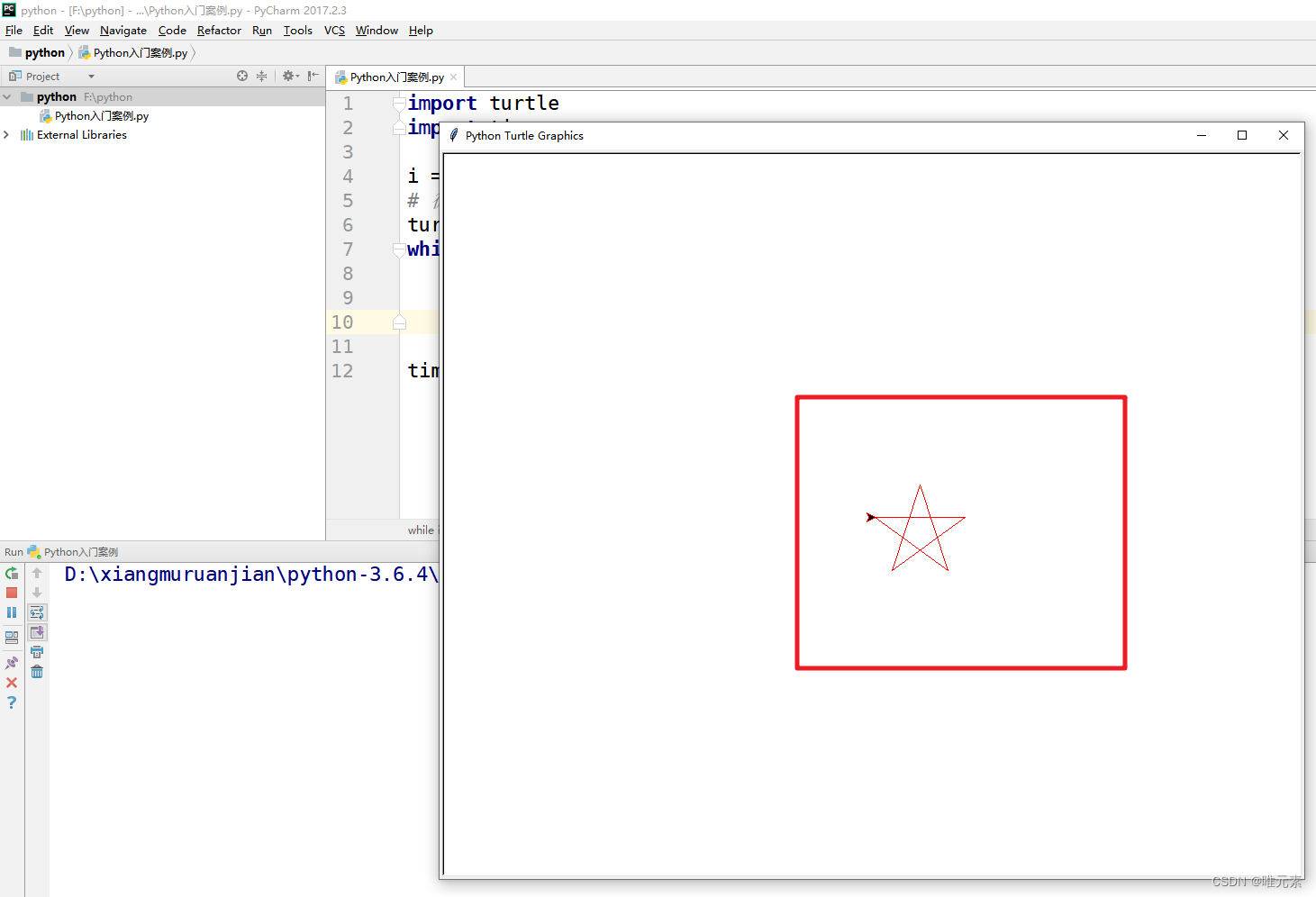
Task: Close the Python Turtle Graphics window
Action: click(x=1284, y=135)
